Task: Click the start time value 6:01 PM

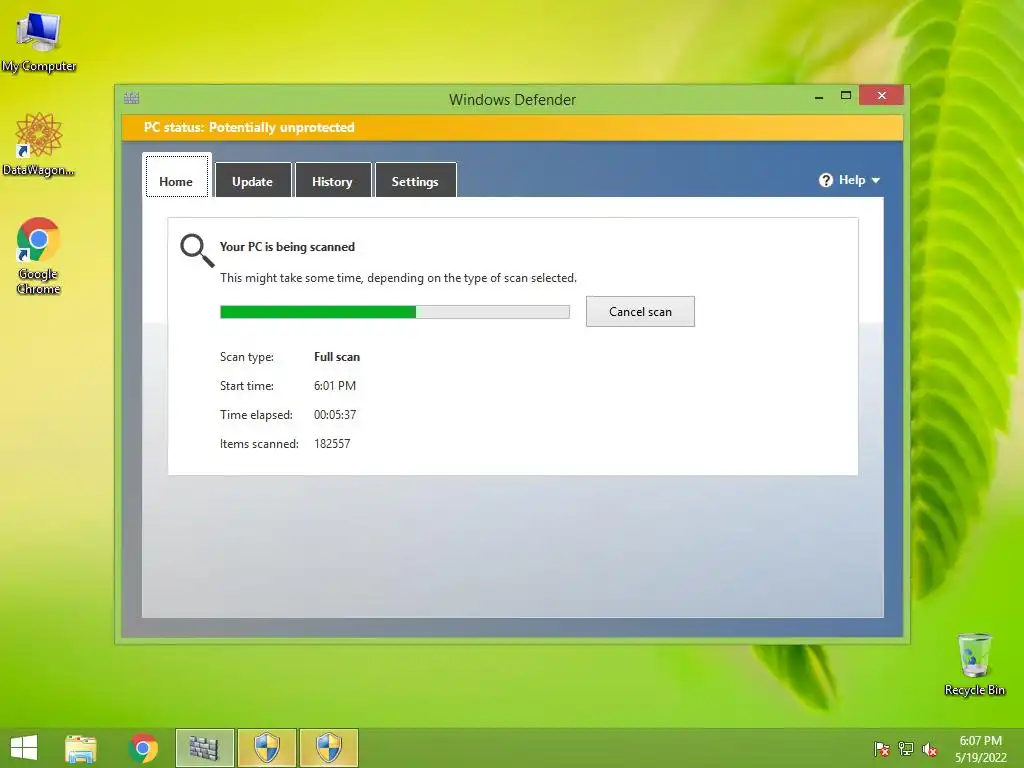Action: click(335, 386)
